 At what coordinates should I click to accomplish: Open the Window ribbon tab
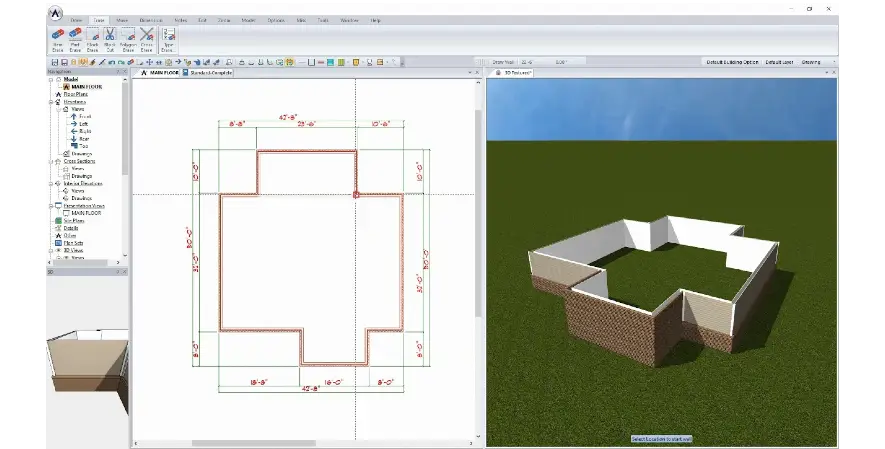point(349,20)
